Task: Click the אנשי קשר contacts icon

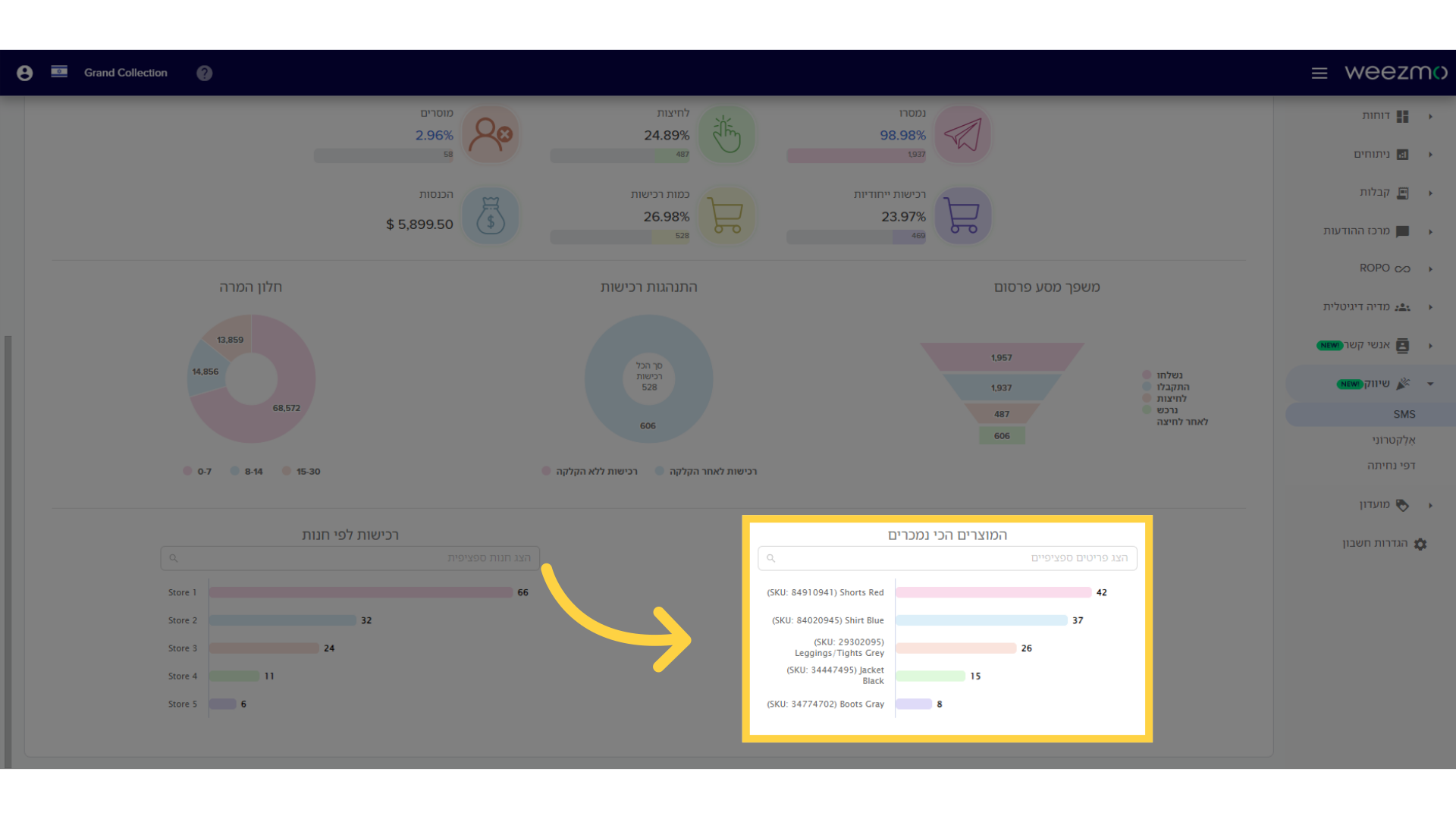Action: pos(1403,346)
